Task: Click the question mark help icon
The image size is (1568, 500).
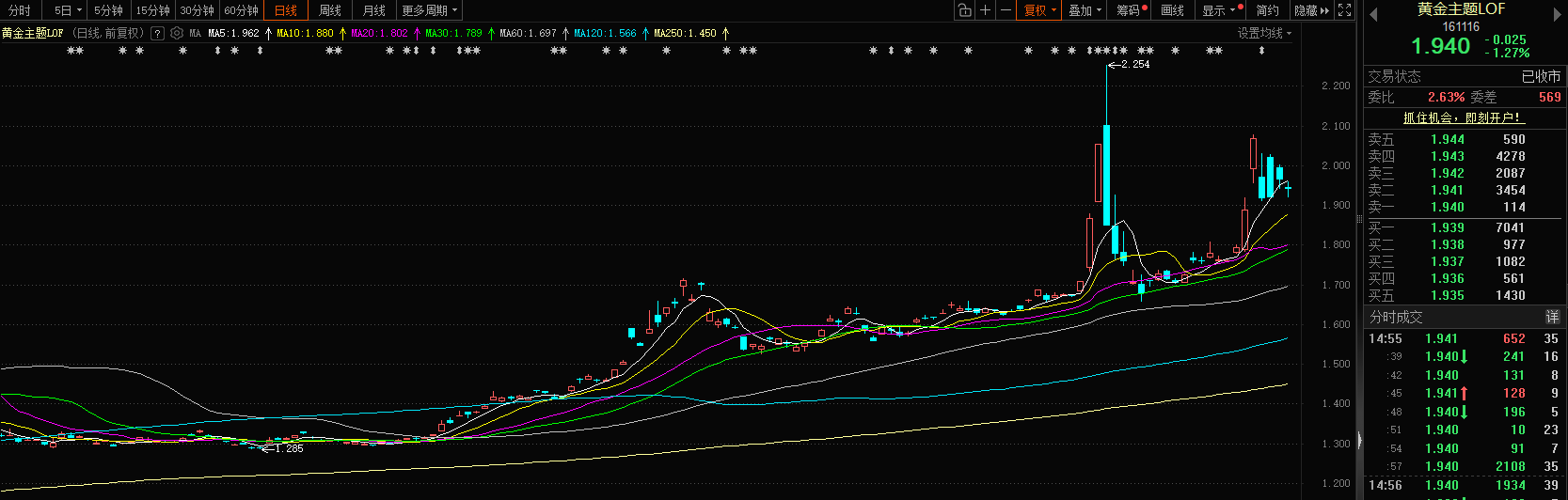Action: [157, 33]
